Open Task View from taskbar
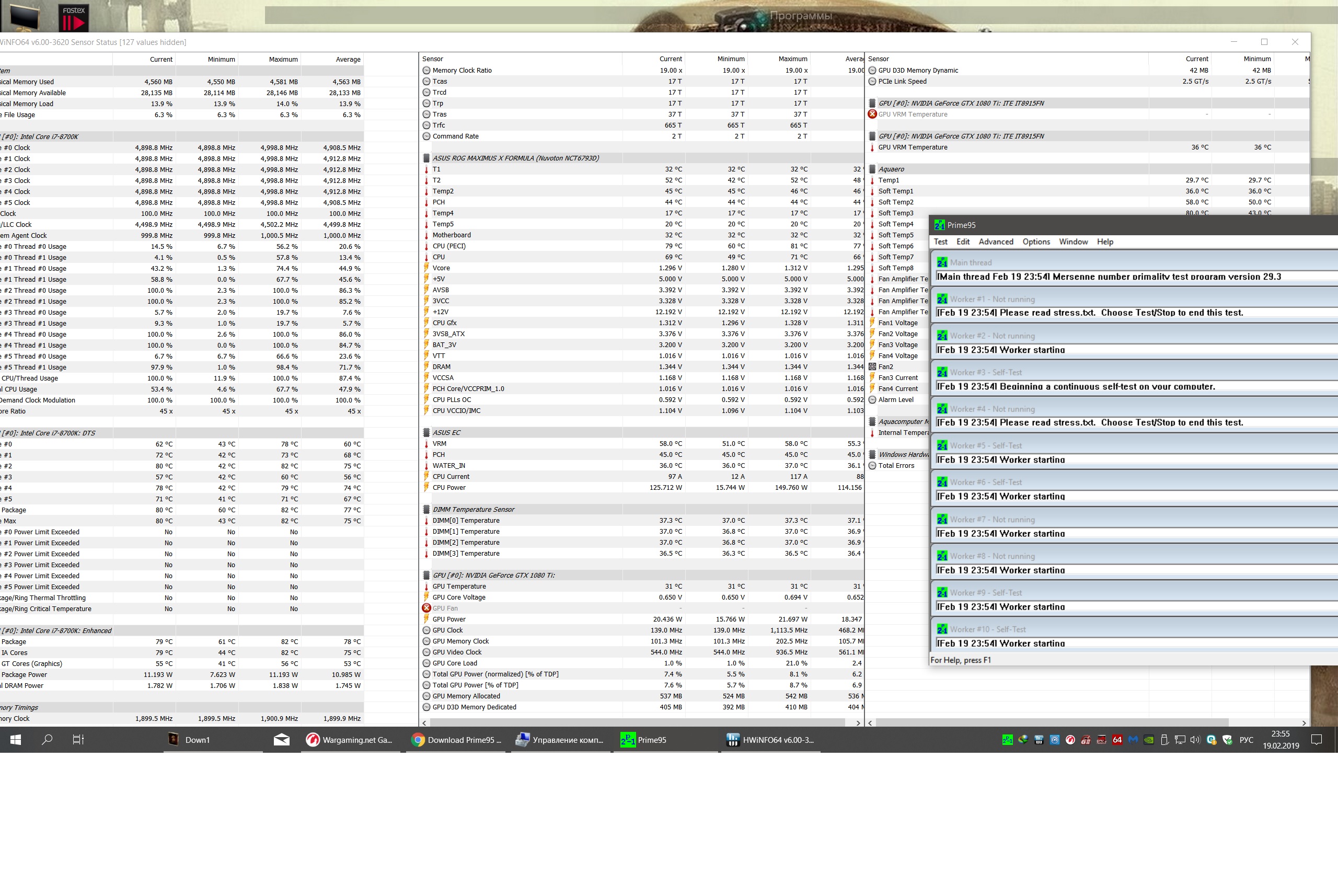Image resolution: width=1338 pixels, height=896 pixels. 78,739
